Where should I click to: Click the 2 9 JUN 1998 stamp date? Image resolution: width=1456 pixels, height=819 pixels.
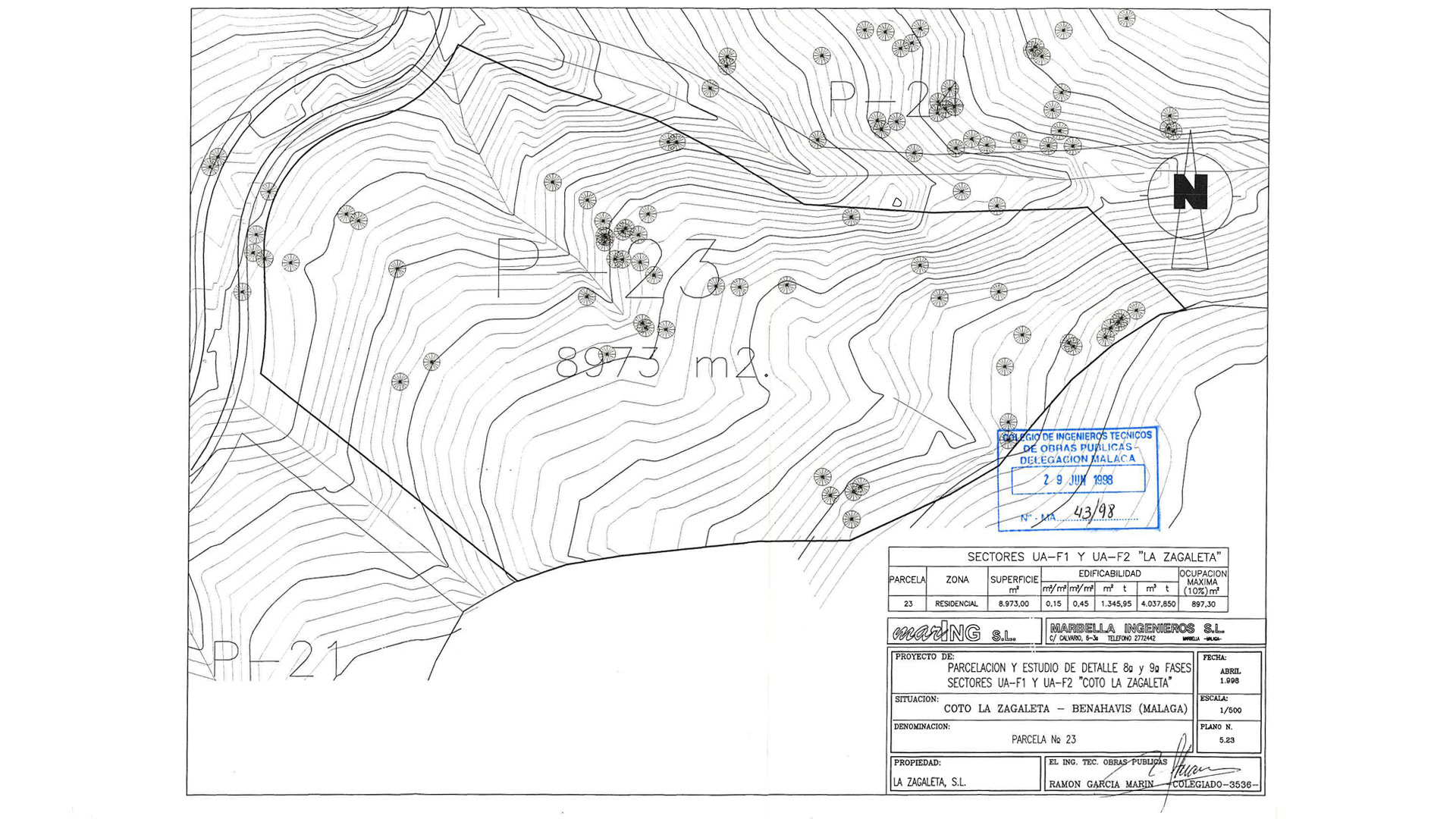(x=1078, y=480)
